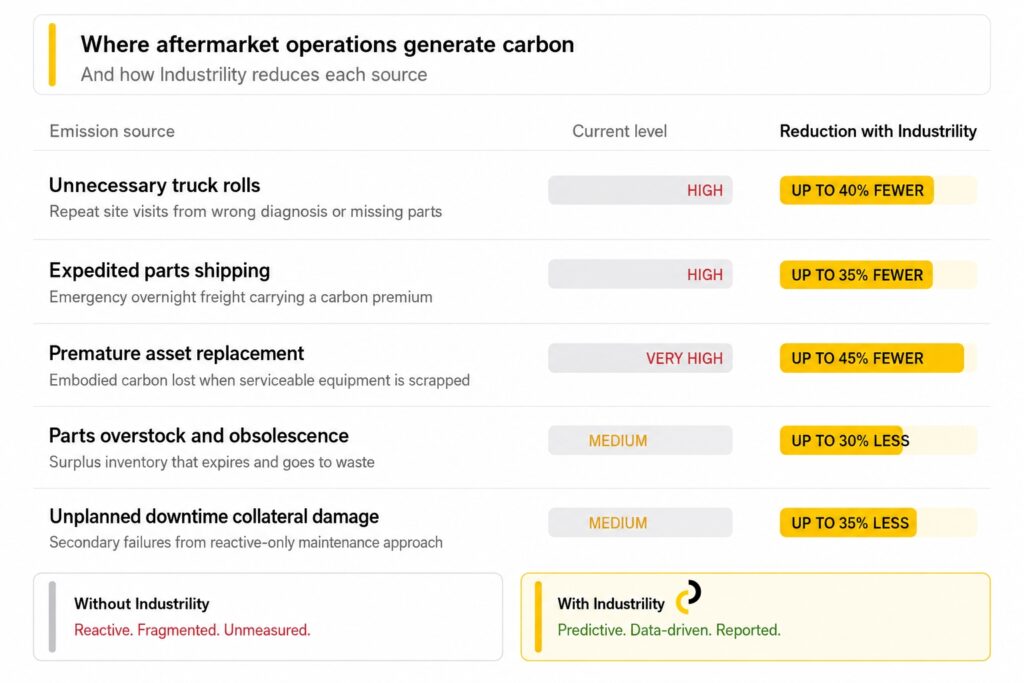Select the 'Parts overstock and obsolescence' heading
The image size is (1024, 683).
[x=199, y=436]
